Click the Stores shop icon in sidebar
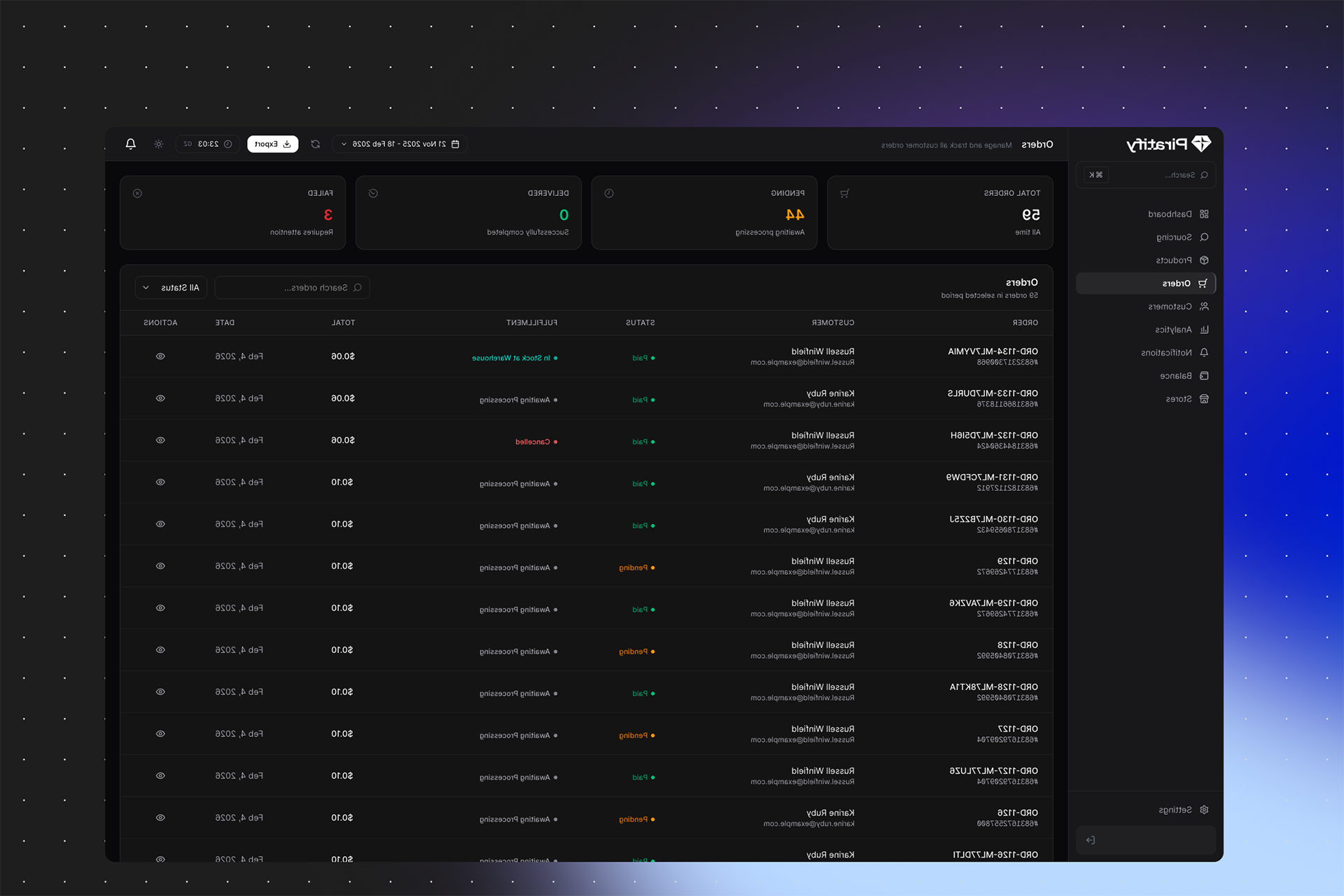The width and height of the screenshot is (1344, 896). (1204, 399)
